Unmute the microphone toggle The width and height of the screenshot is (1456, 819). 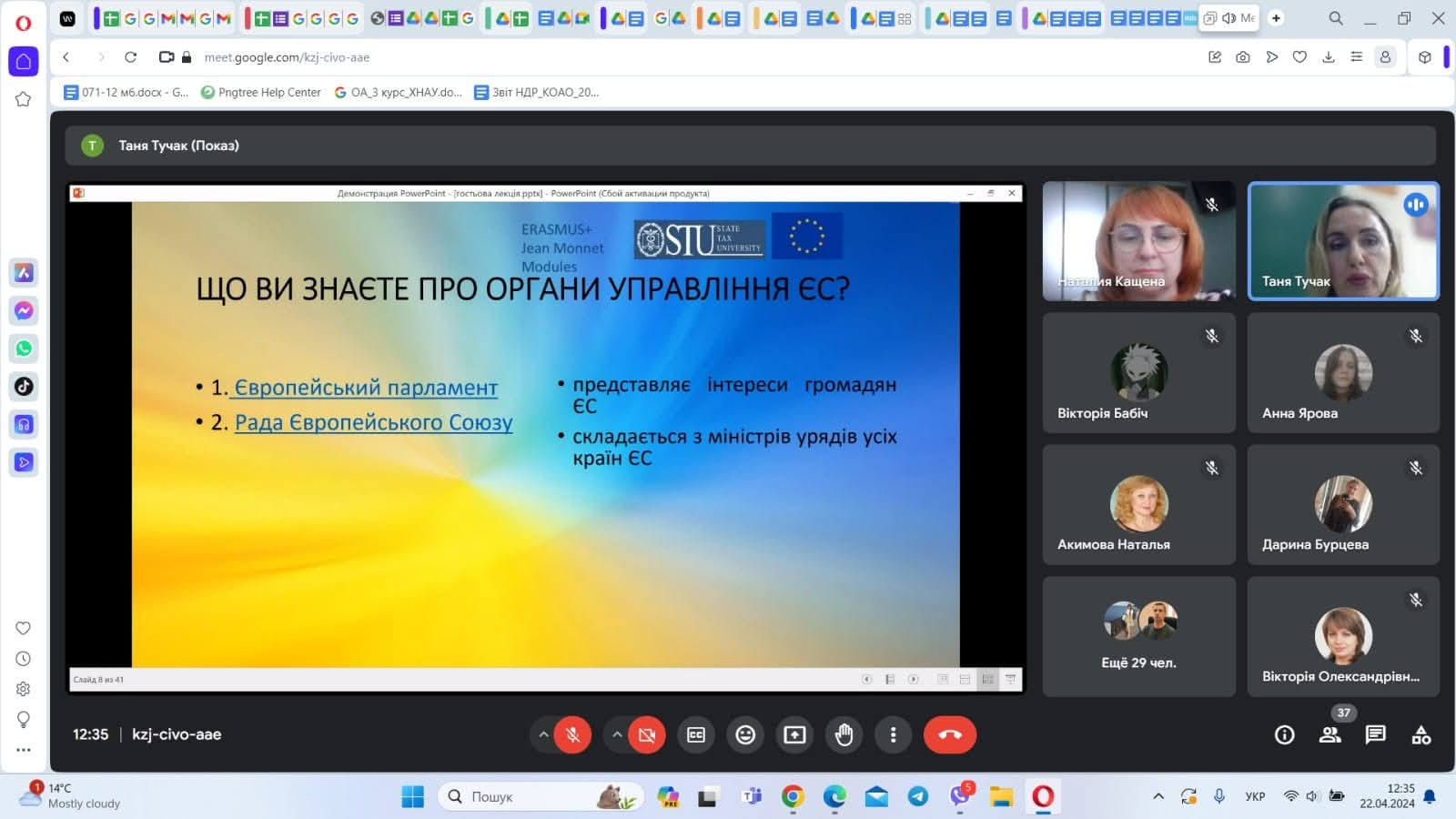(x=572, y=734)
